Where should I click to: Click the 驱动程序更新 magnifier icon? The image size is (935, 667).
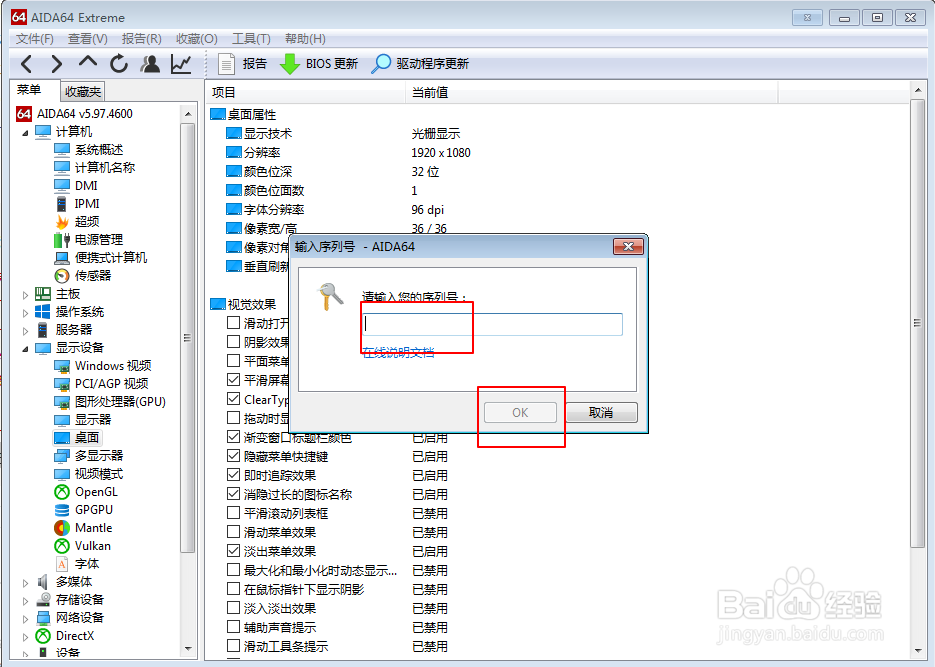[381, 64]
